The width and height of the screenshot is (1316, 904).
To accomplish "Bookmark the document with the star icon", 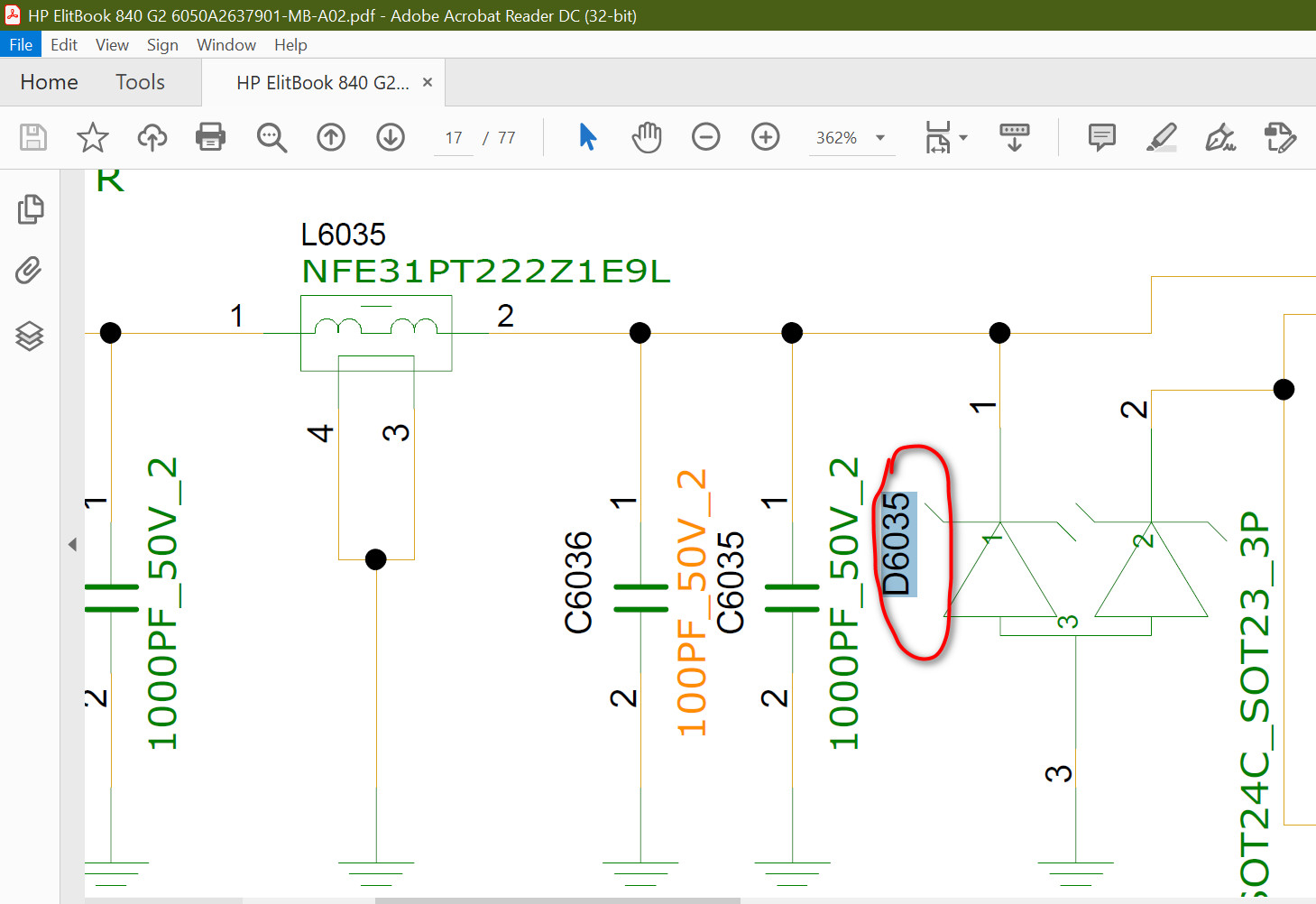I will coord(92,137).
